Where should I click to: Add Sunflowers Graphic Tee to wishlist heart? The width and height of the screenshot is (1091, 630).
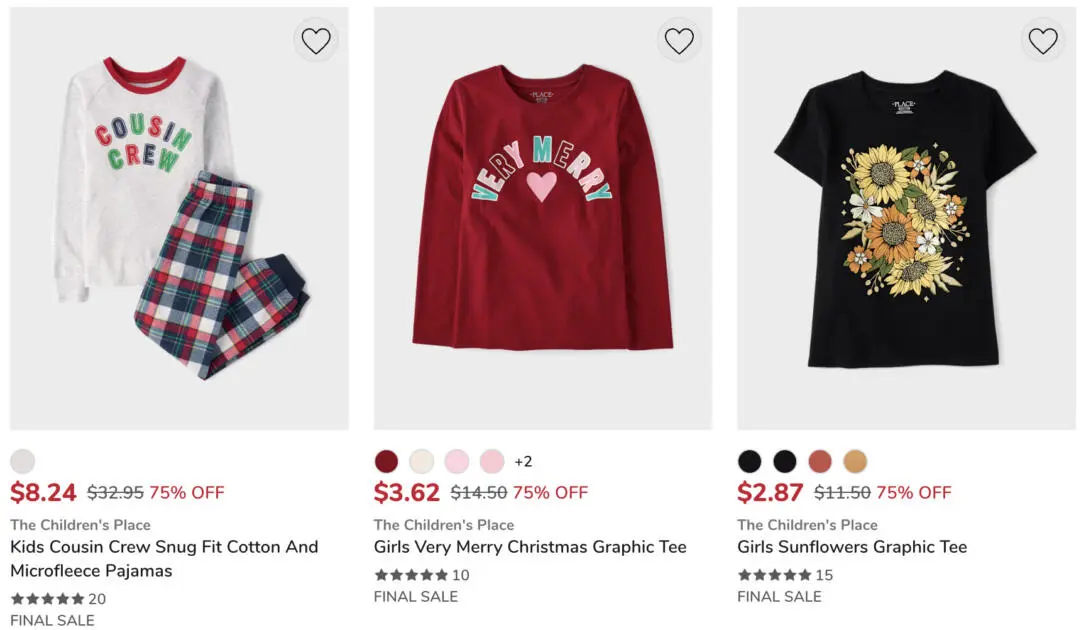click(1043, 41)
